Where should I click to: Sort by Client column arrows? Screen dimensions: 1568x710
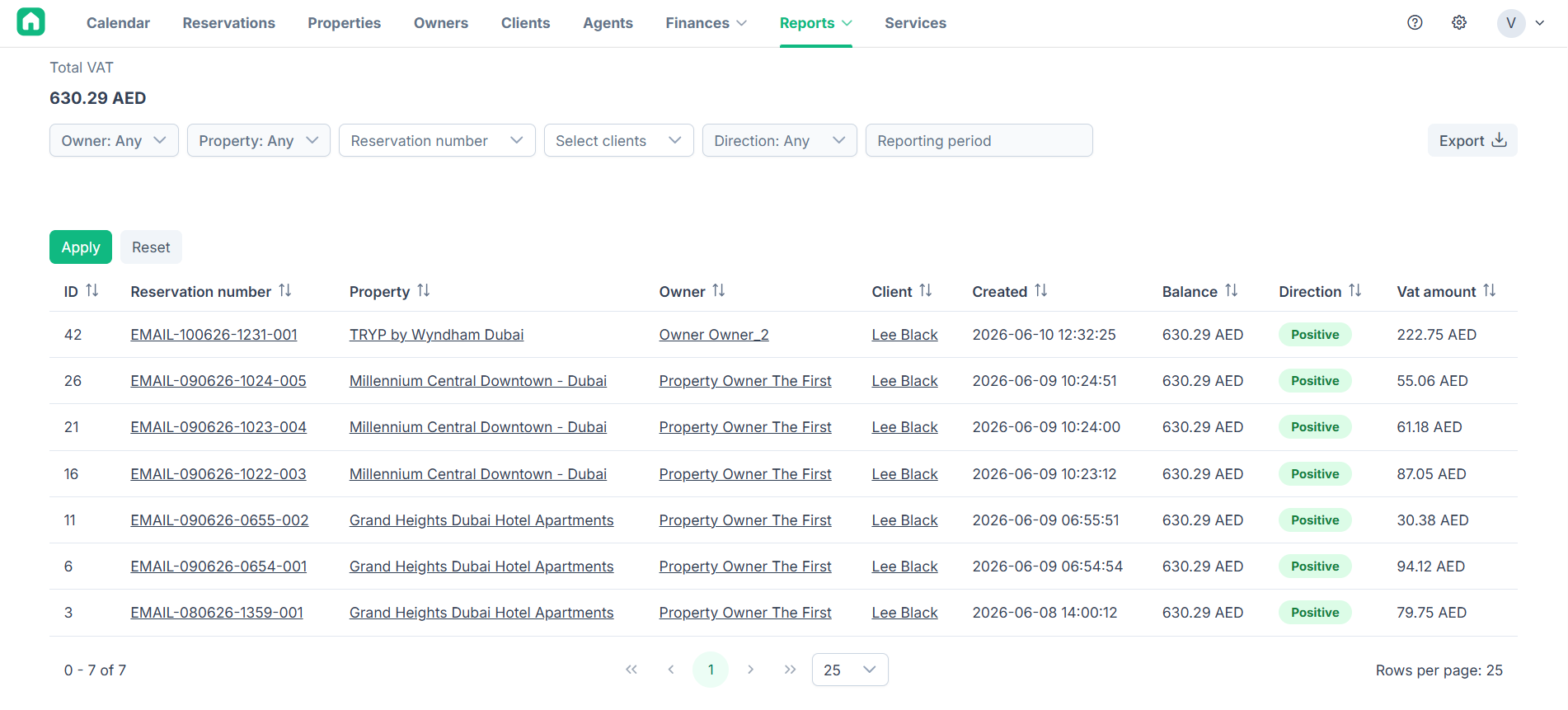pos(926,290)
